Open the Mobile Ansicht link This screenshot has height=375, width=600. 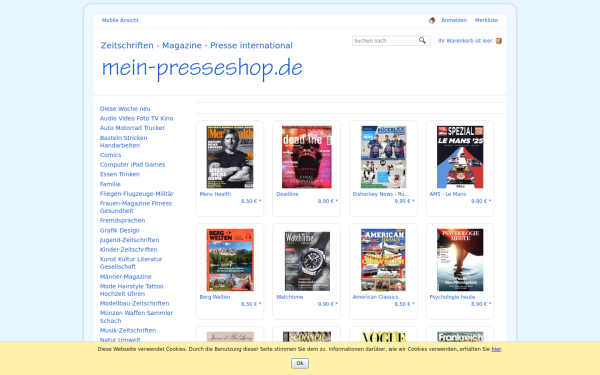[x=120, y=20]
